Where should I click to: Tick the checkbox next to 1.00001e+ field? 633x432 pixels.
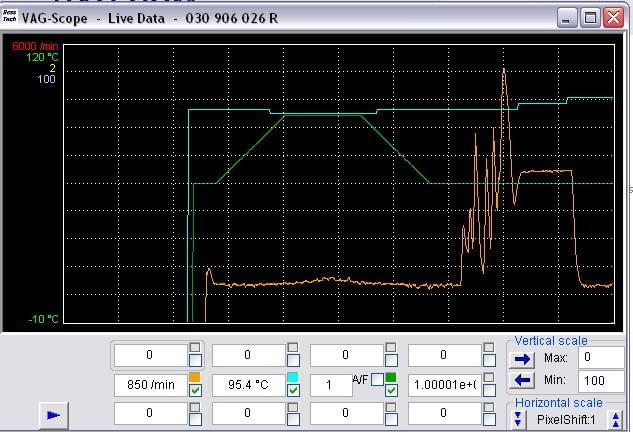489,390
